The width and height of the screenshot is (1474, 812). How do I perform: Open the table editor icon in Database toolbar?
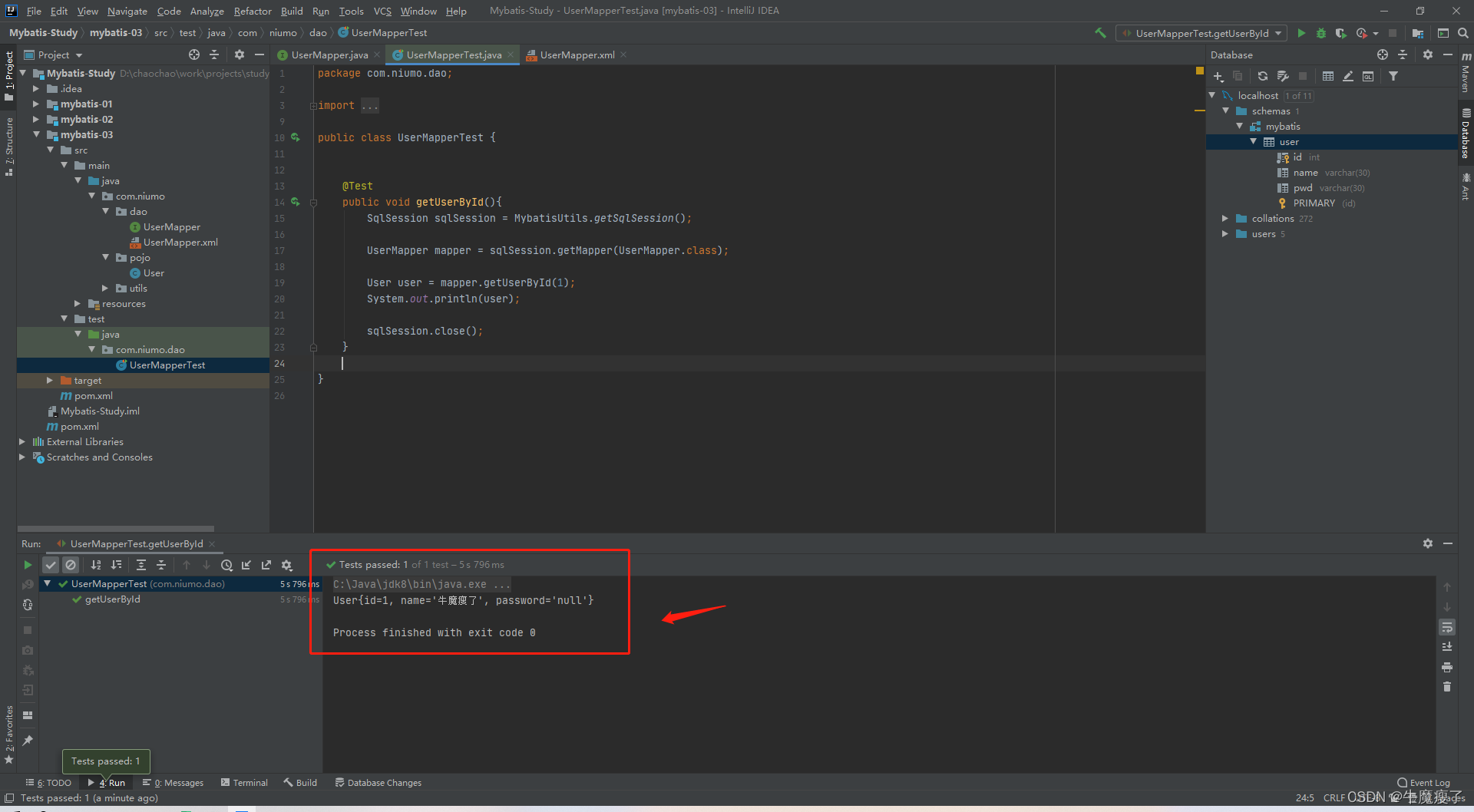pyautogui.click(x=1328, y=76)
